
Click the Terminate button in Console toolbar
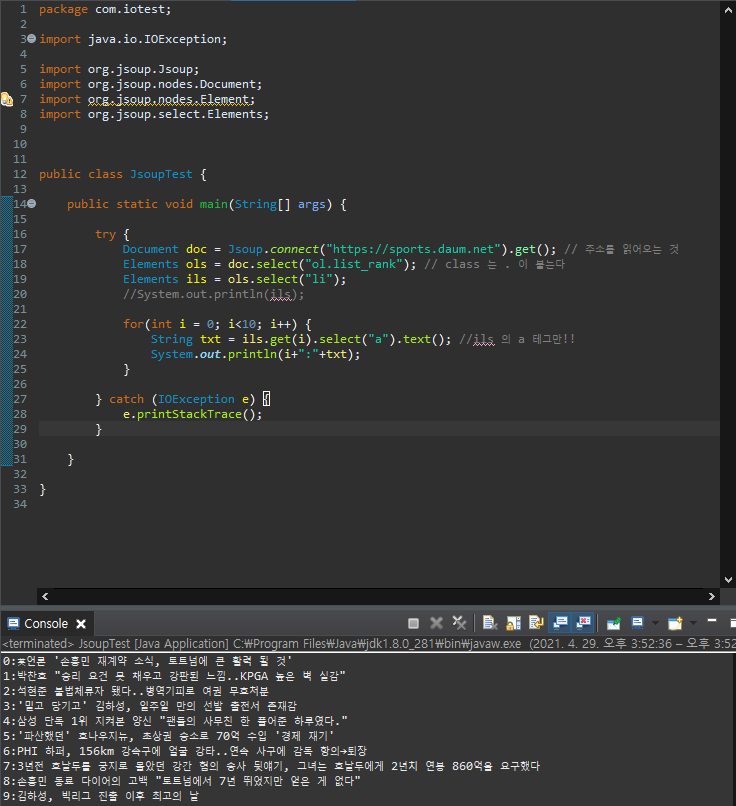[413, 624]
